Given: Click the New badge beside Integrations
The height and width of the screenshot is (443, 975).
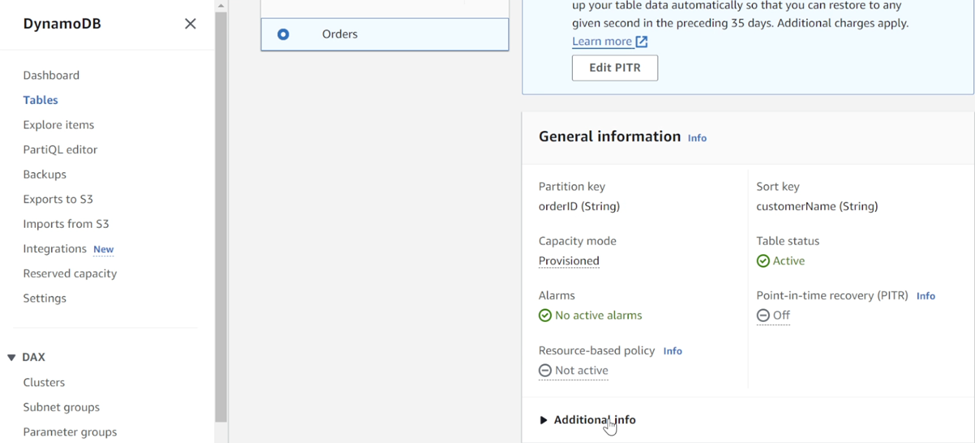Looking at the screenshot, I should (103, 249).
